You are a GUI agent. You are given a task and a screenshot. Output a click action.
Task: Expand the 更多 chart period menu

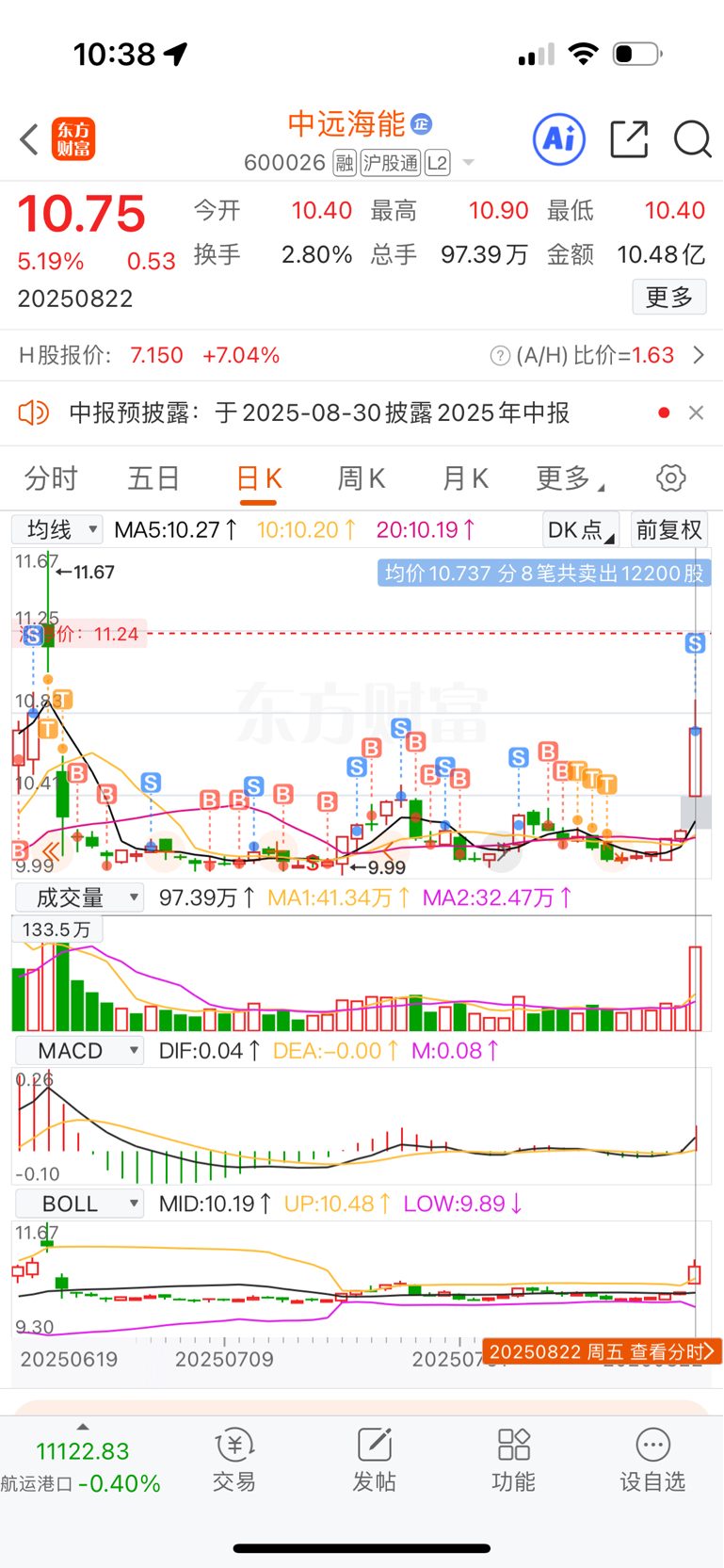[570, 478]
